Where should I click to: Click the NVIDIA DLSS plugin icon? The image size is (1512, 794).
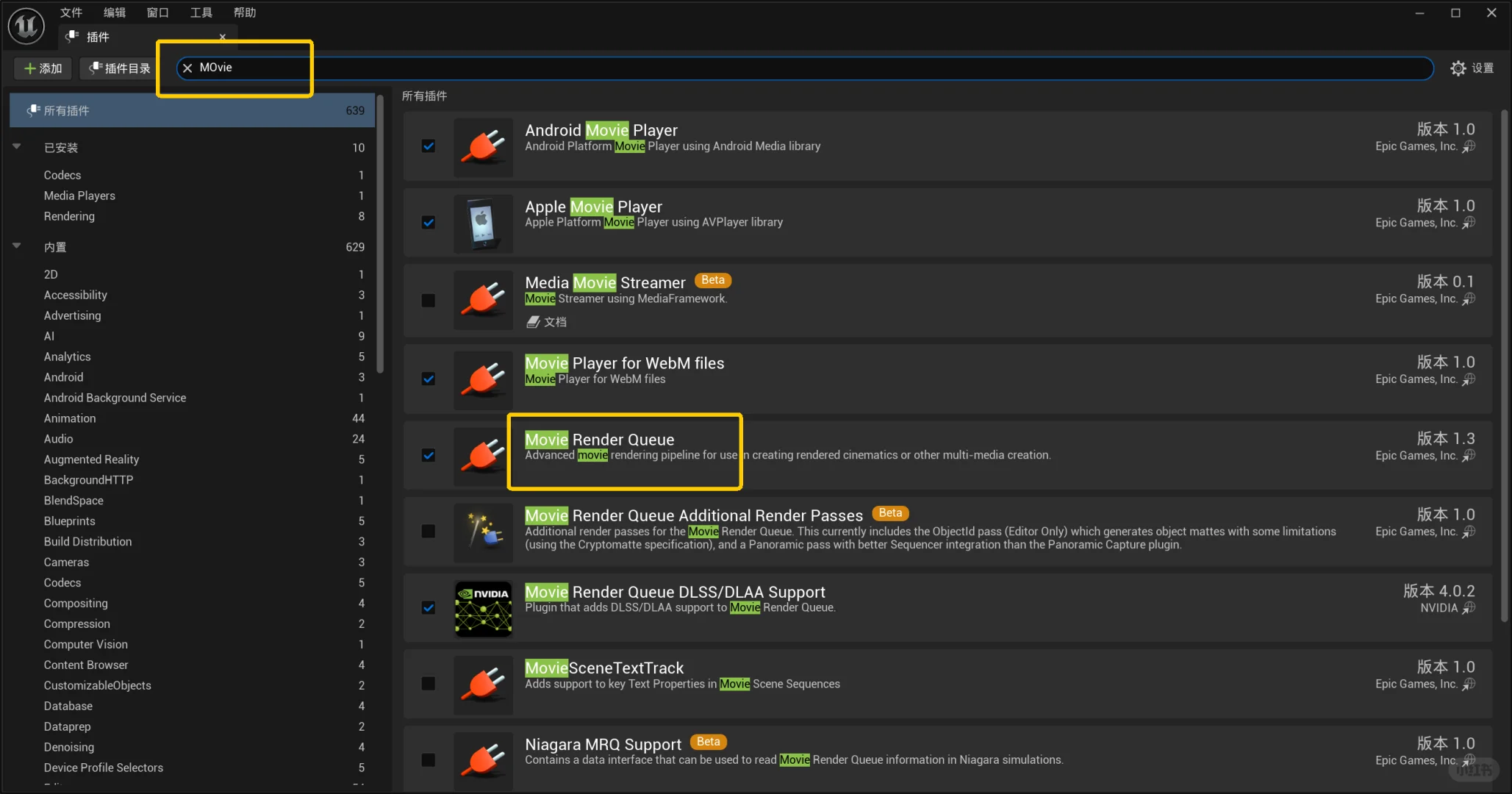tap(483, 608)
